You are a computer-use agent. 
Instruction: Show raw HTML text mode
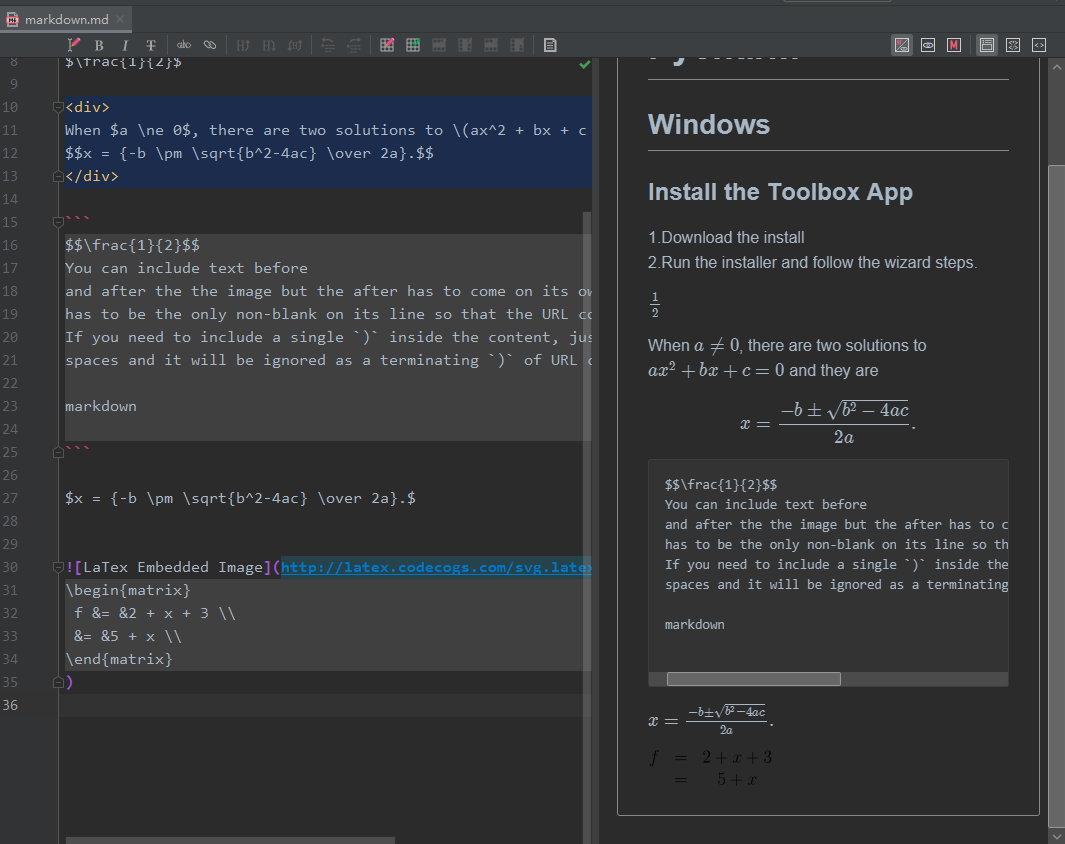click(1039, 45)
